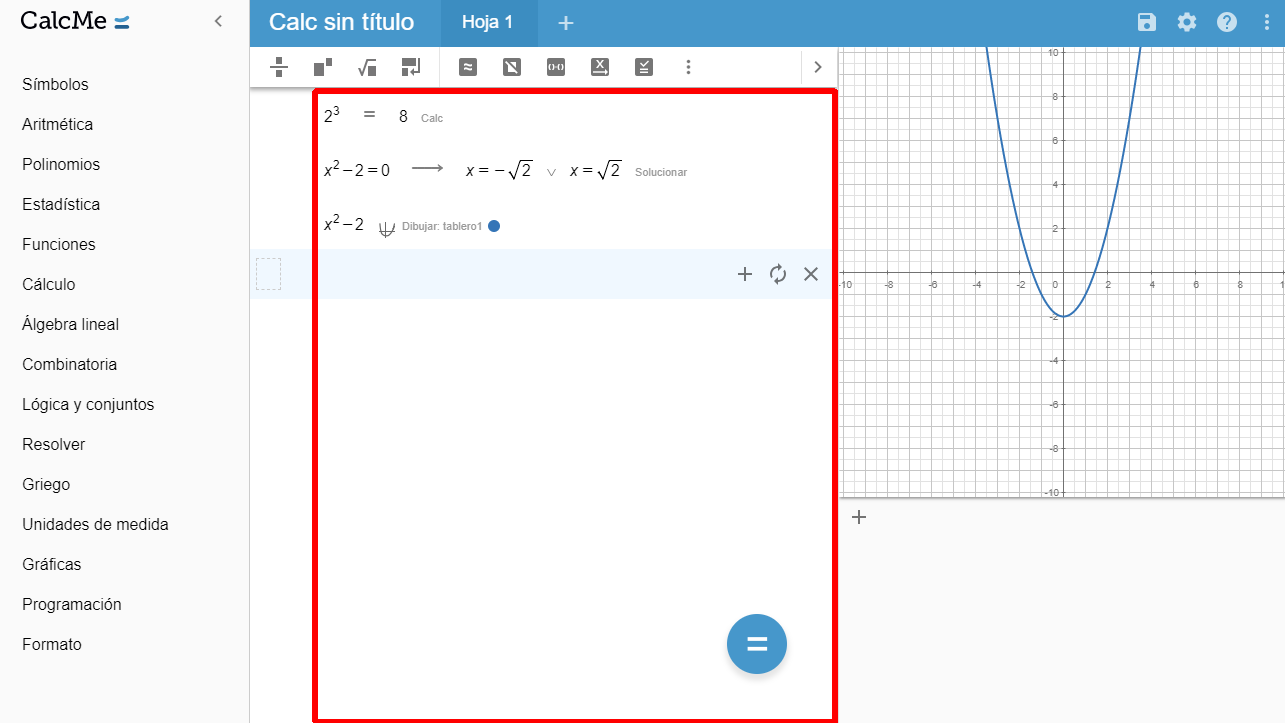Viewport: 1285px width, 723px height.
Task: Open the toolbar more options dots
Action: [688, 67]
